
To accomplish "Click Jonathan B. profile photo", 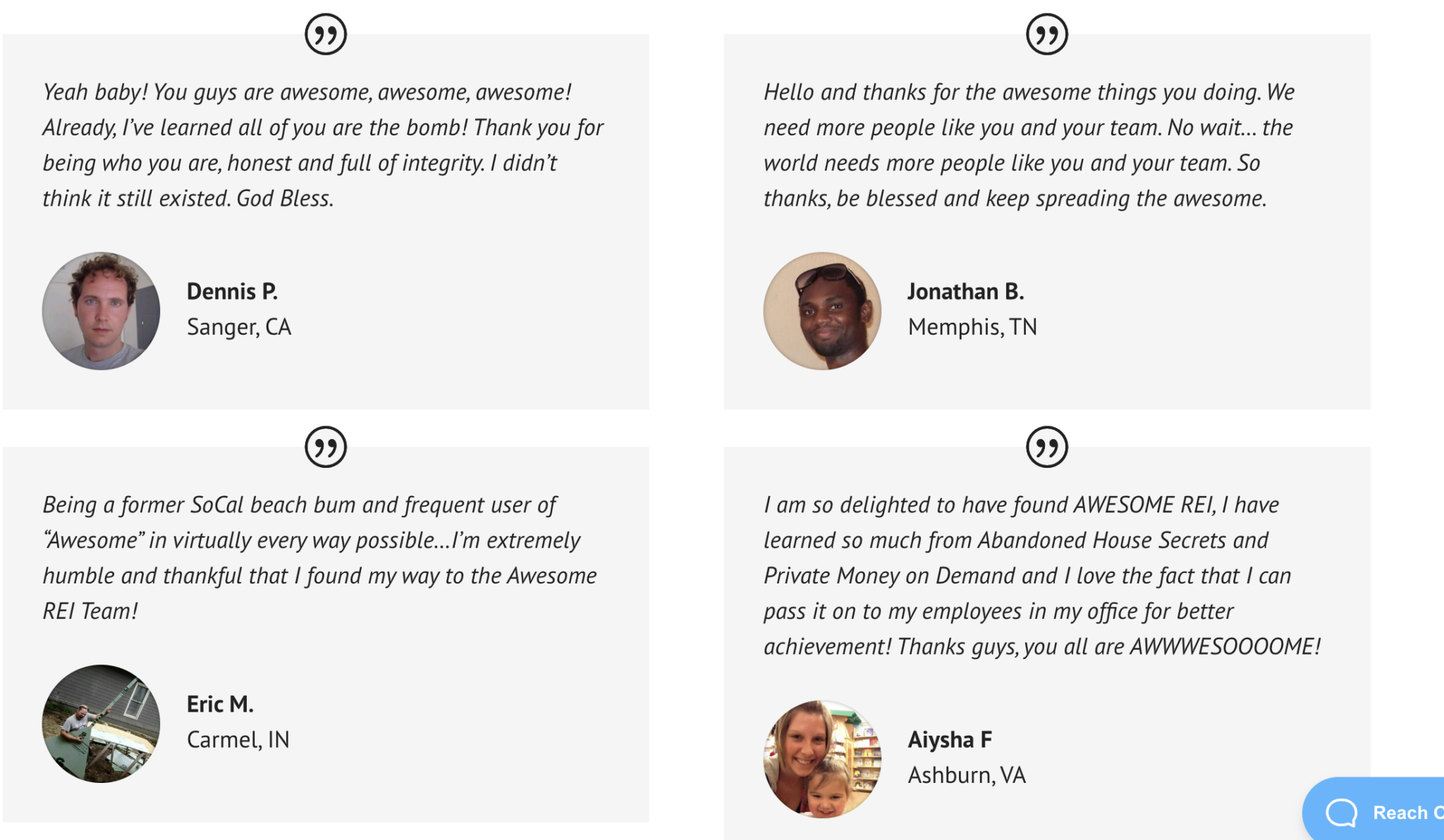I will point(822,311).
